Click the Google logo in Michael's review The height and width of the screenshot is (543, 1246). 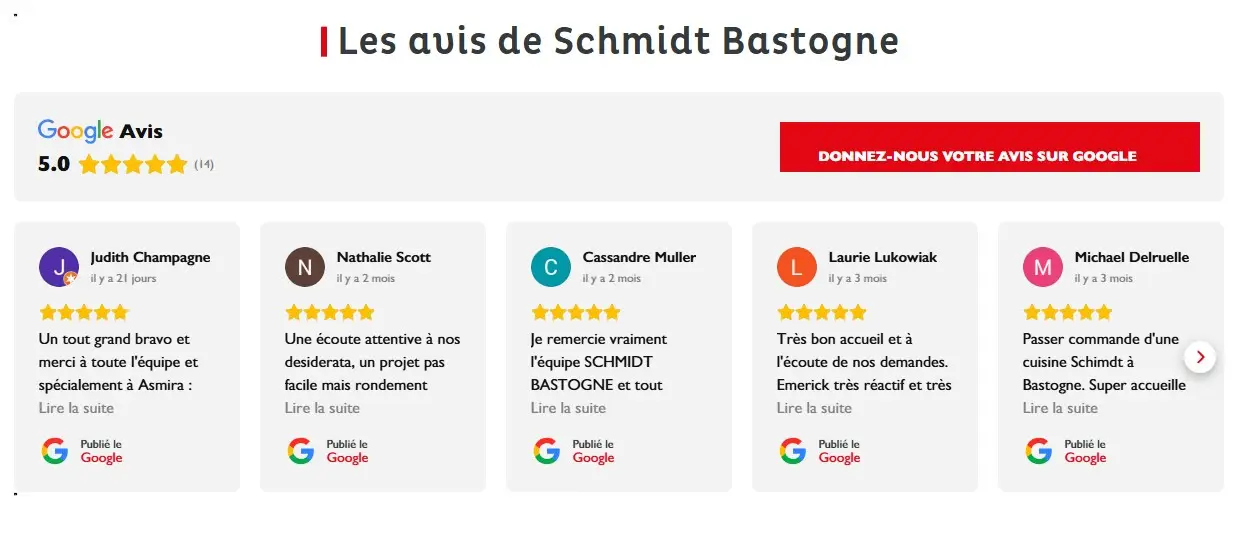[1039, 451]
